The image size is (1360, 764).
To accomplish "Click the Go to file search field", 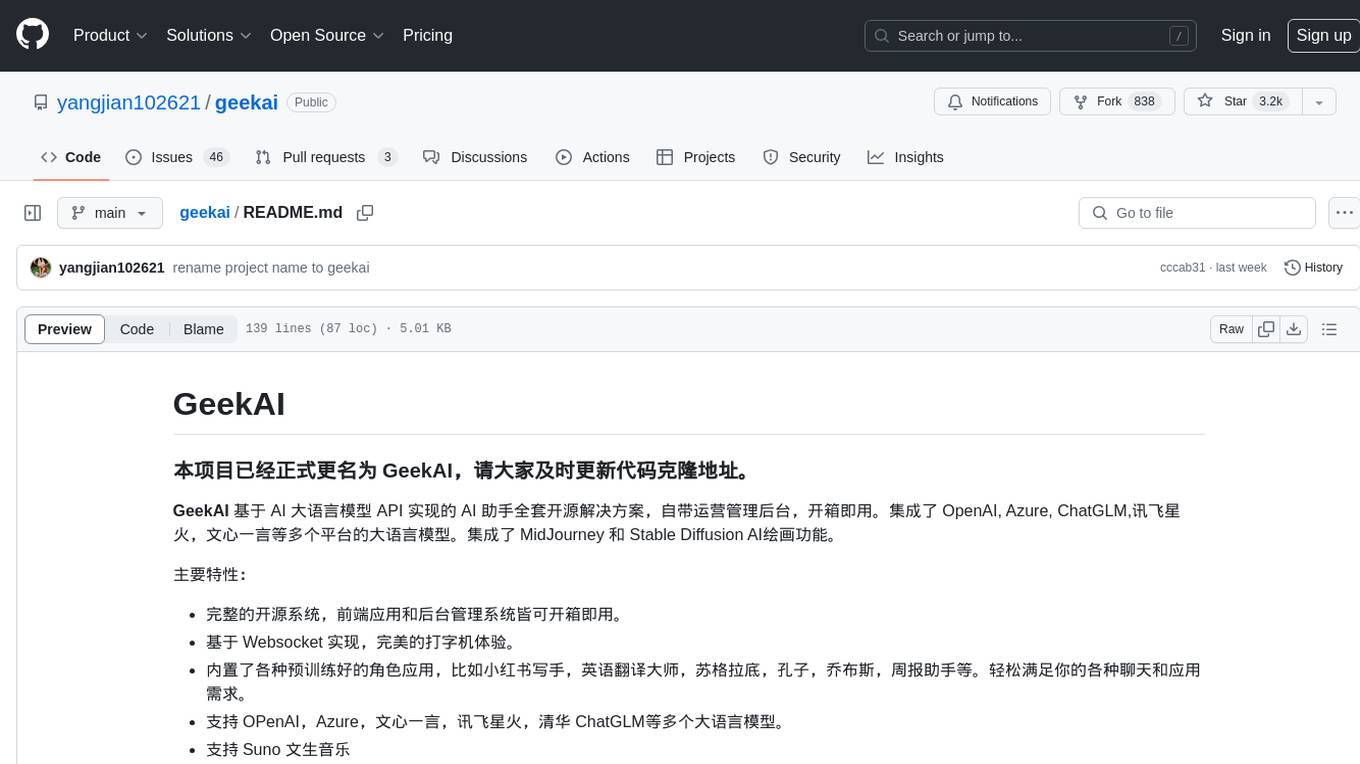I will tap(1197, 213).
